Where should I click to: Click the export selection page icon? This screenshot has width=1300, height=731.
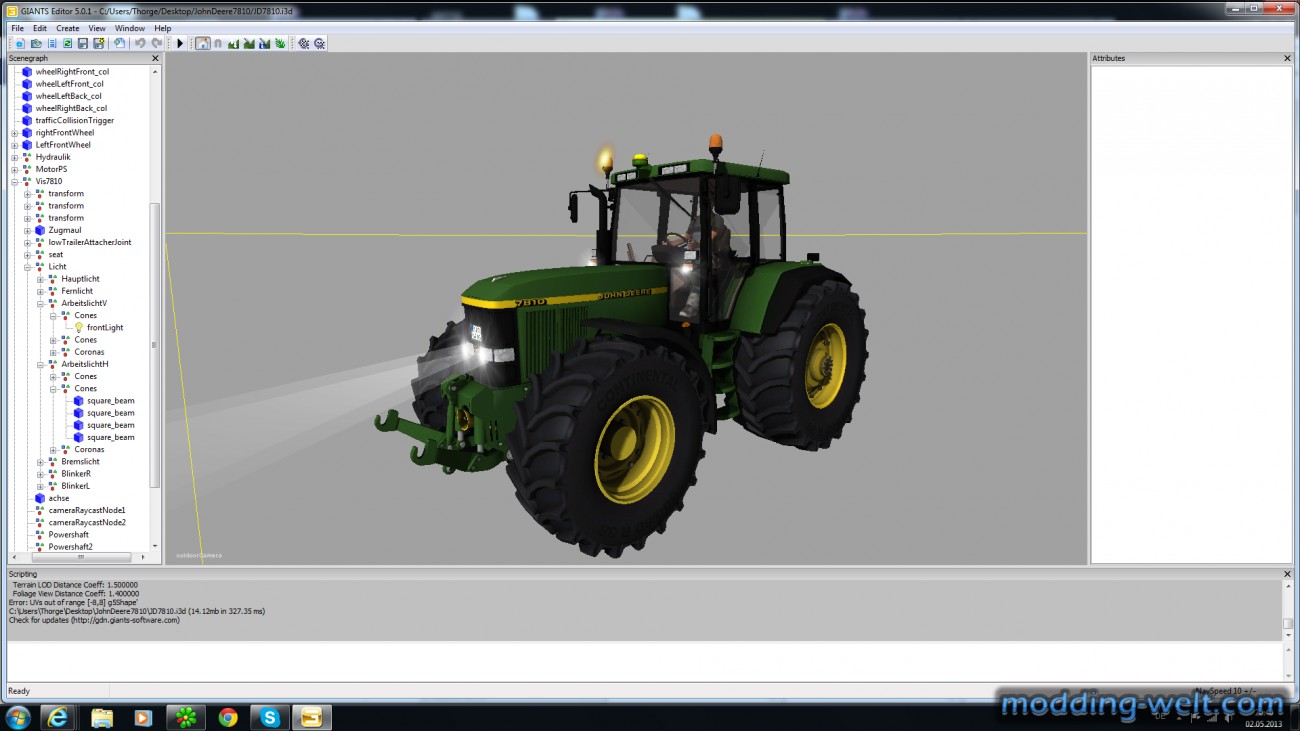pos(119,43)
